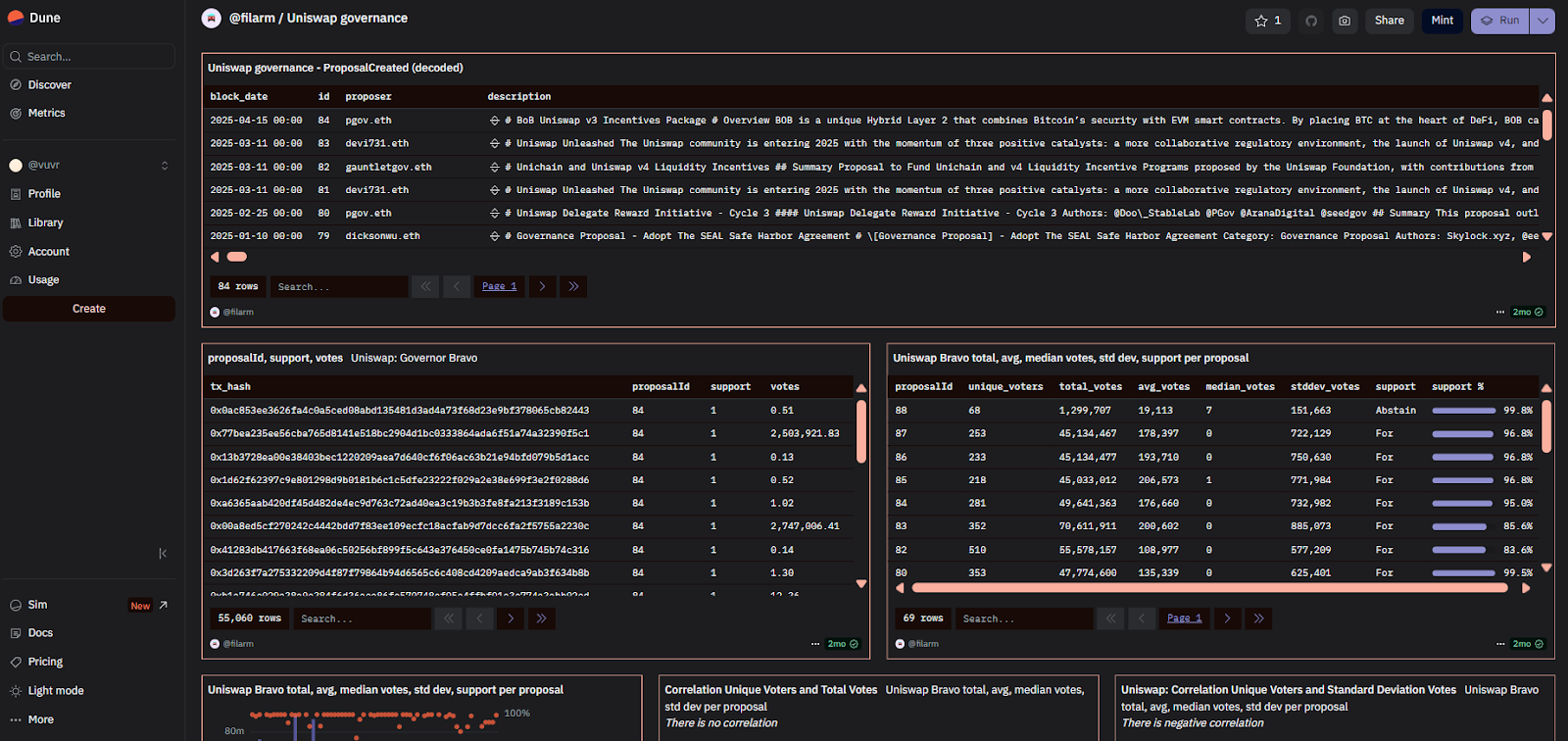
Task: Open Usage in the sidebar
Action: click(43, 280)
